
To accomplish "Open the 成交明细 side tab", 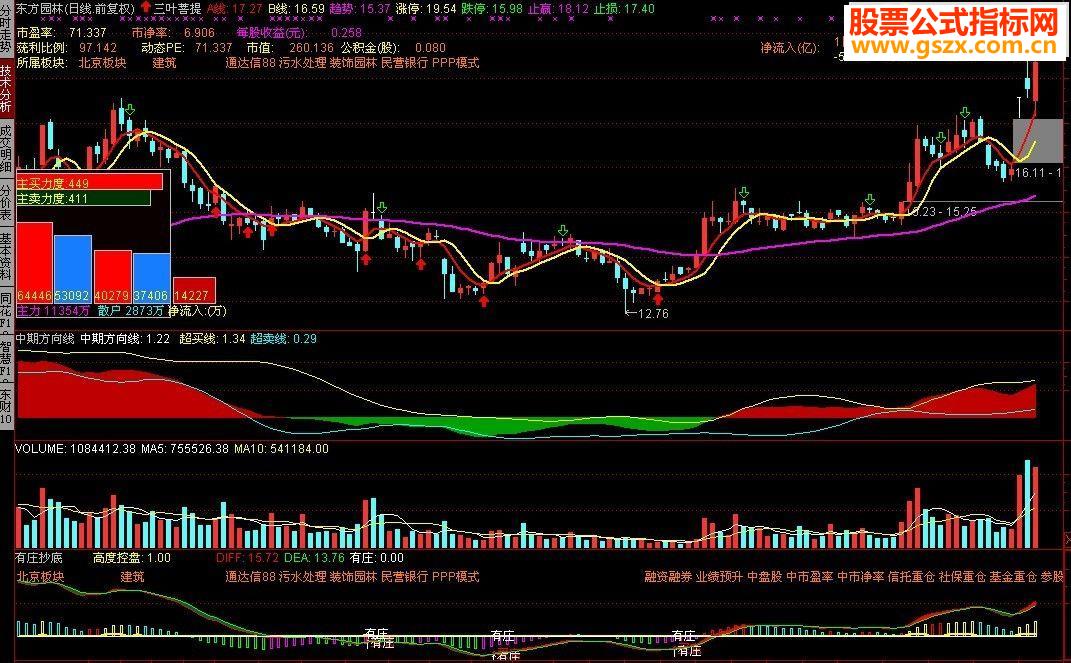I will pyautogui.click(x=5, y=149).
